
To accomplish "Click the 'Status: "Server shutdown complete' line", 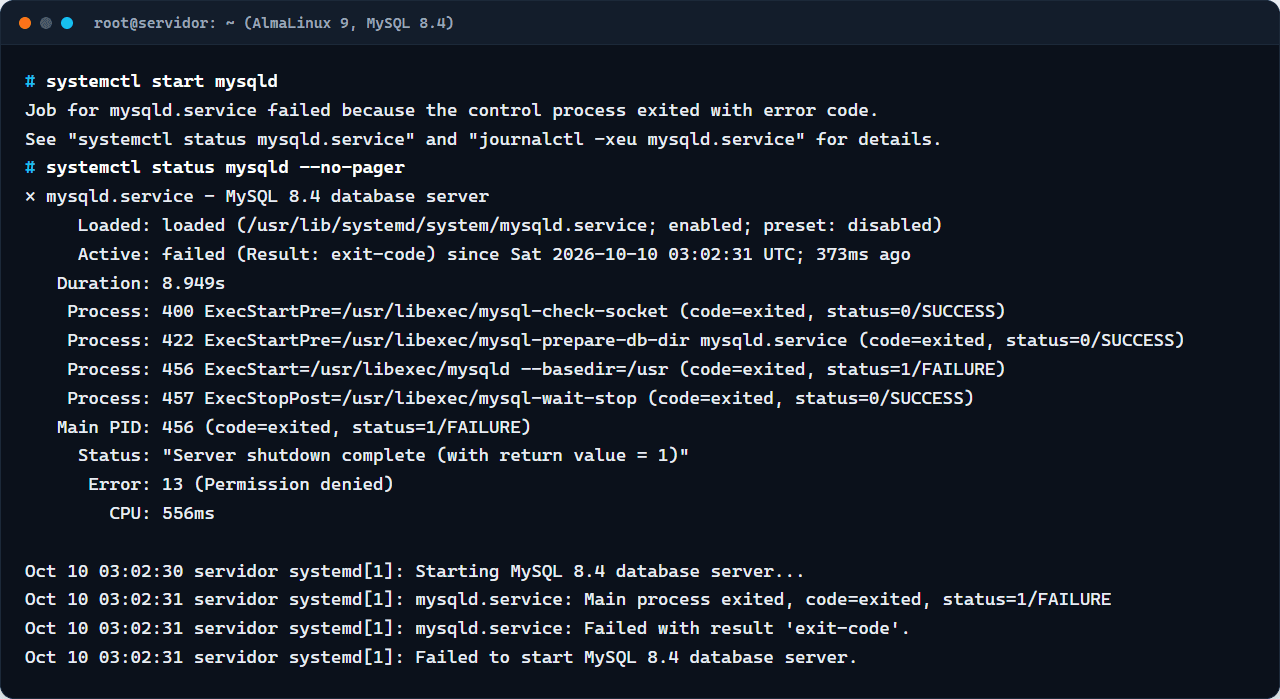I will (383, 456).
